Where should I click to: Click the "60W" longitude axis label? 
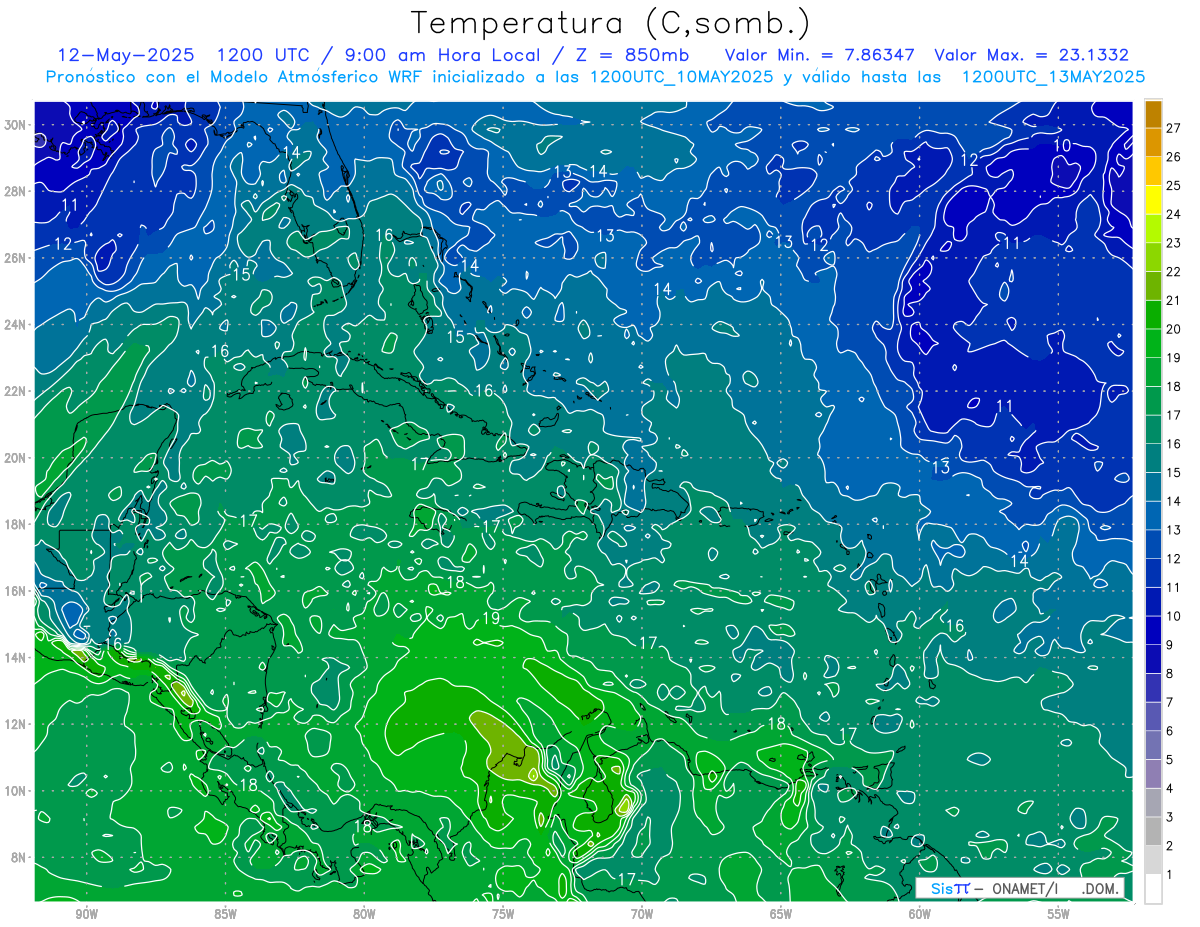click(x=920, y=914)
